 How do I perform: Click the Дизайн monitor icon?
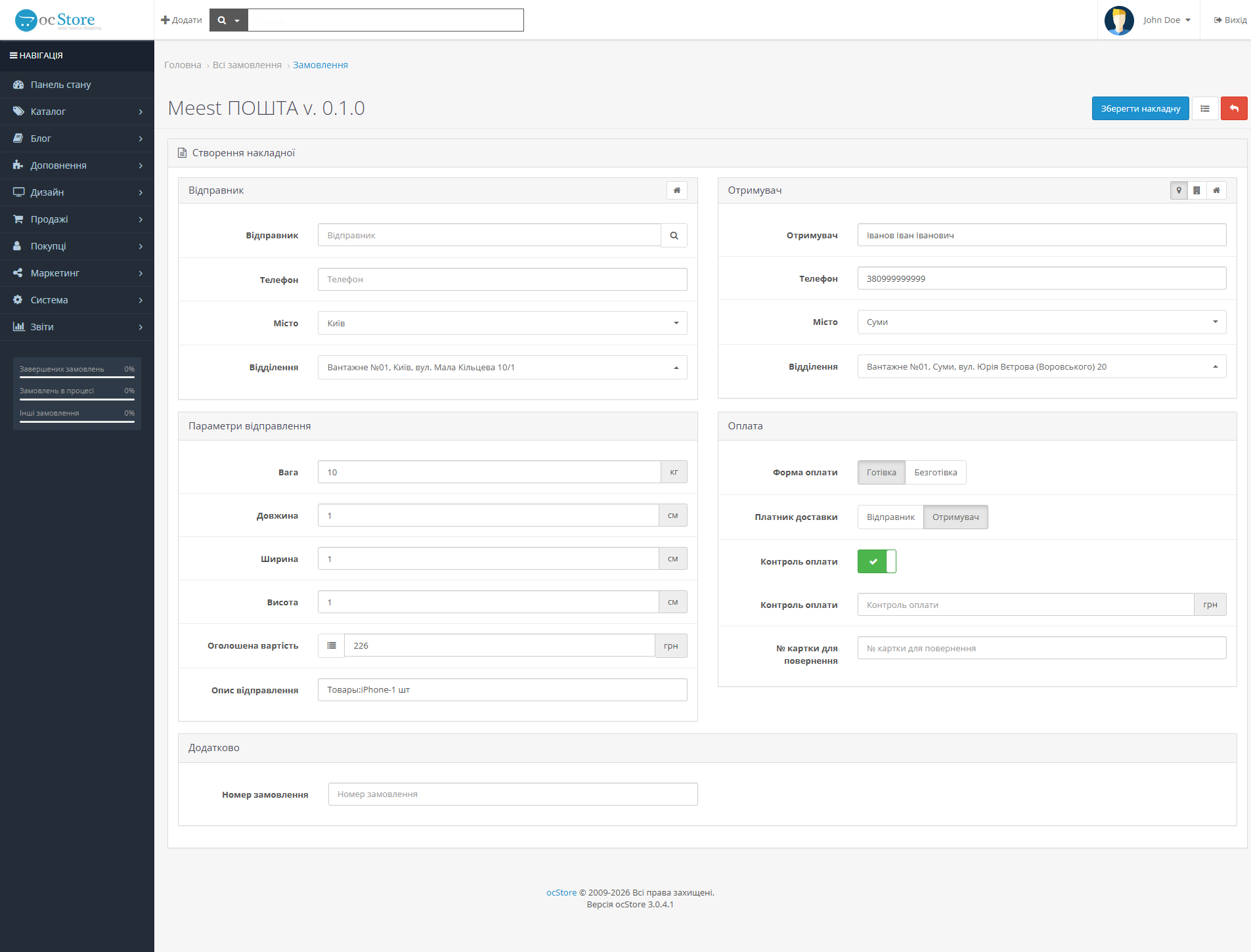point(18,192)
